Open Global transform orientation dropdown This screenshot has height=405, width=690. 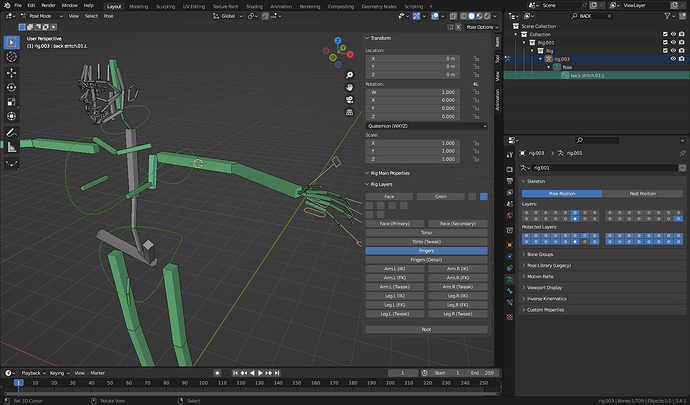coord(228,16)
